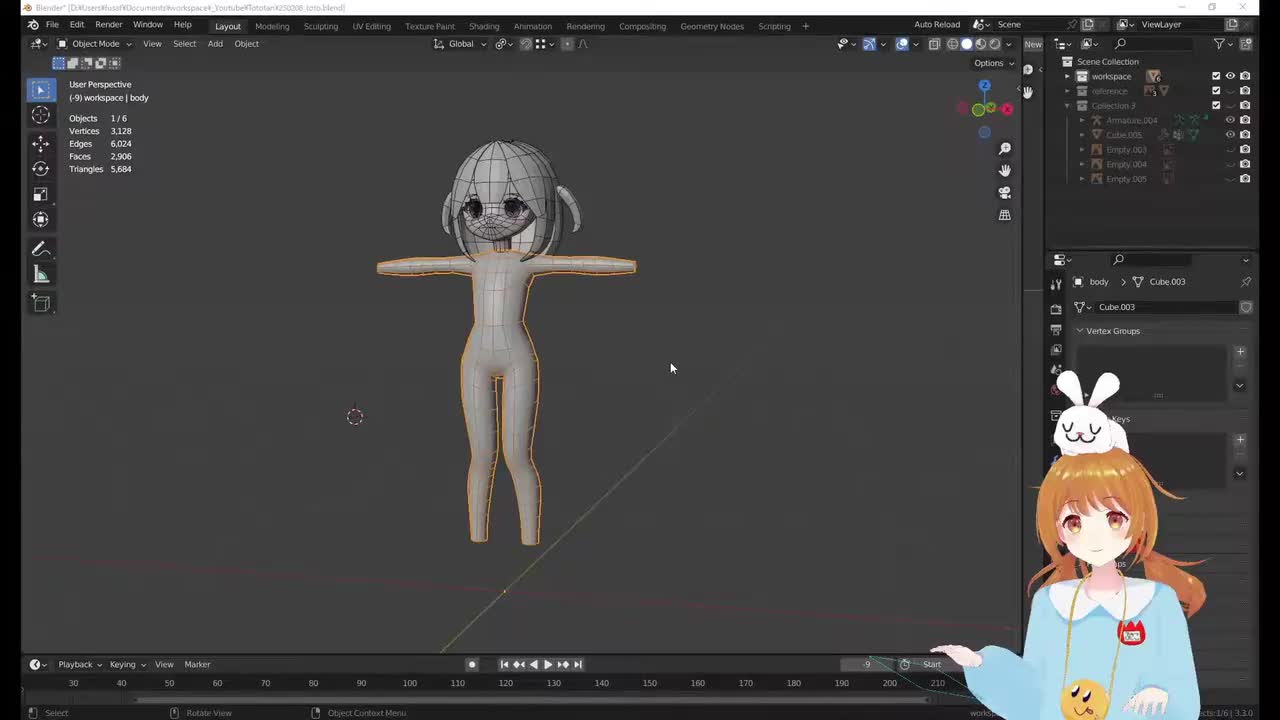Viewport: 1280px width, 720px height.
Task: Disable rendering of Empty.003
Action: (1245, 150)
